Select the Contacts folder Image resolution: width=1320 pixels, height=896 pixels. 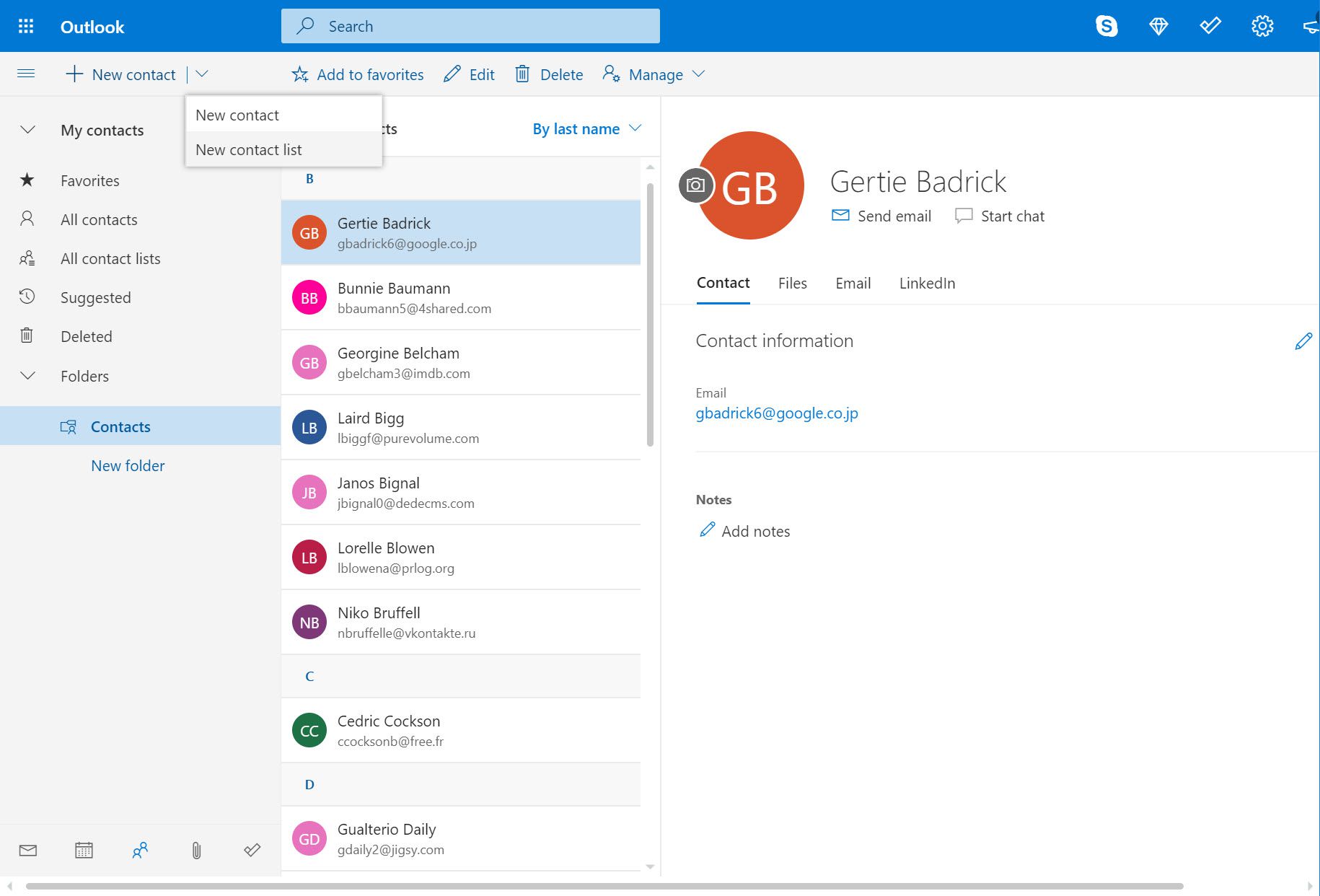coord(141,426)
